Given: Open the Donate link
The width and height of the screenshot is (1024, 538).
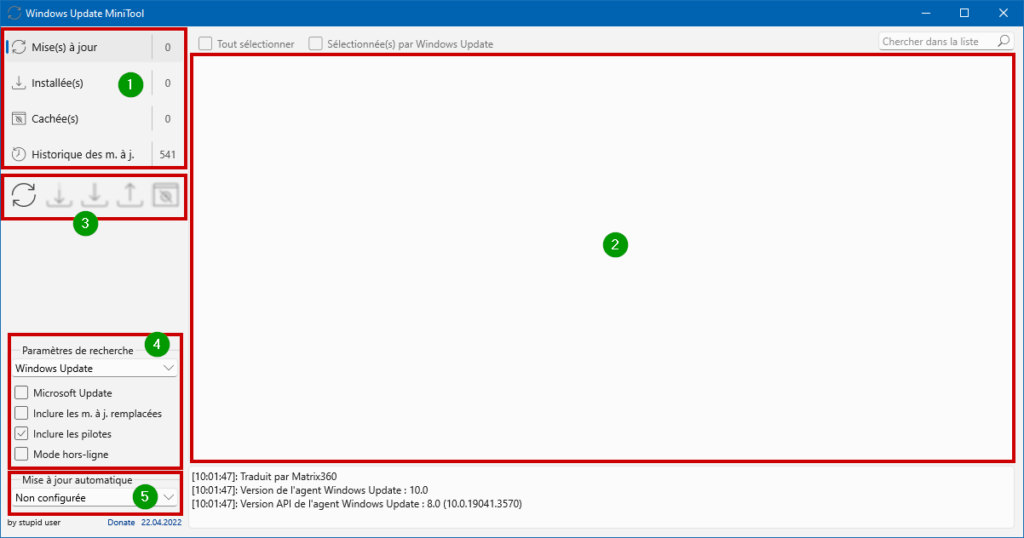Looking at the screenshot, I should click(x=121, y=522).
